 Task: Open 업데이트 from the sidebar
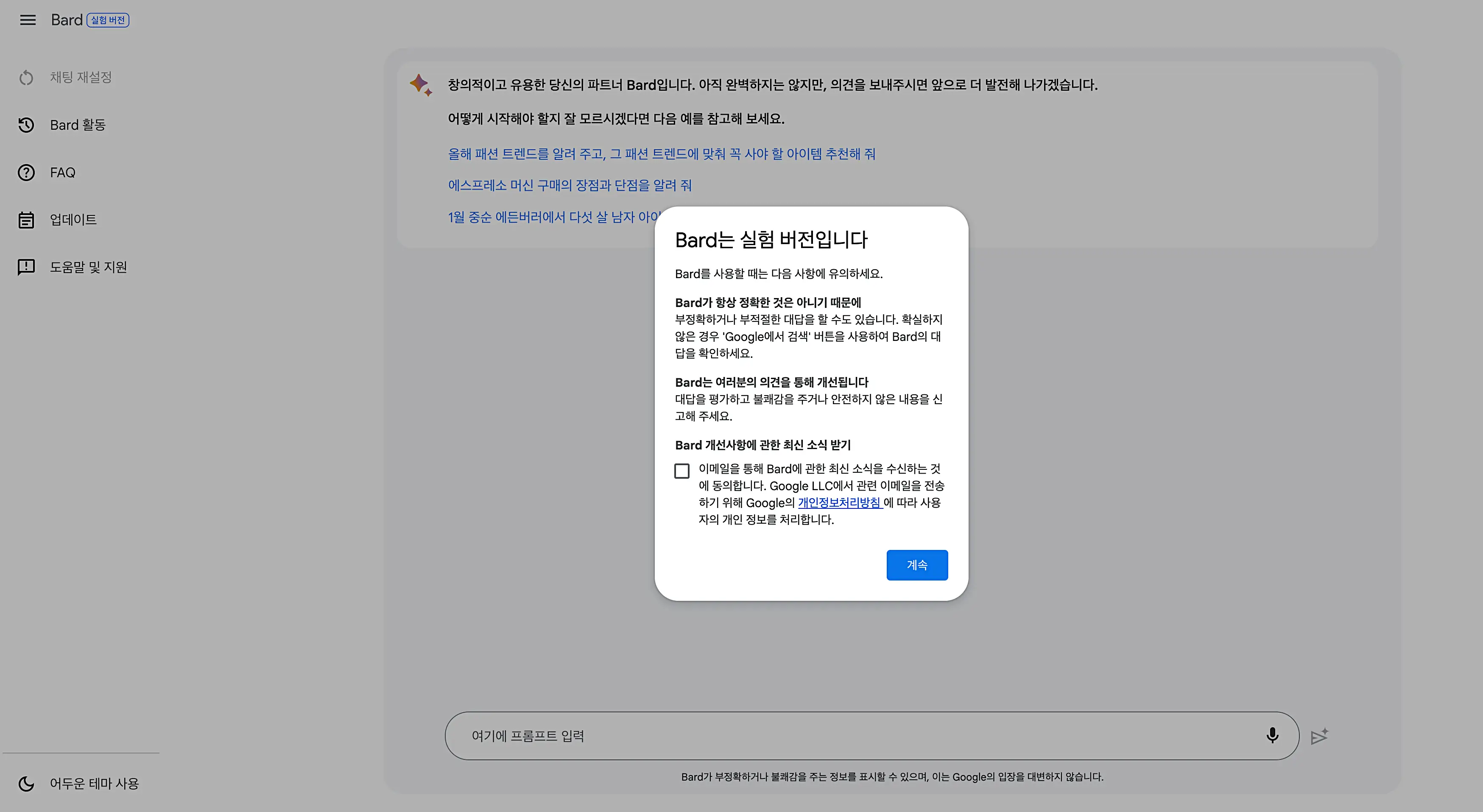[73, 220]
